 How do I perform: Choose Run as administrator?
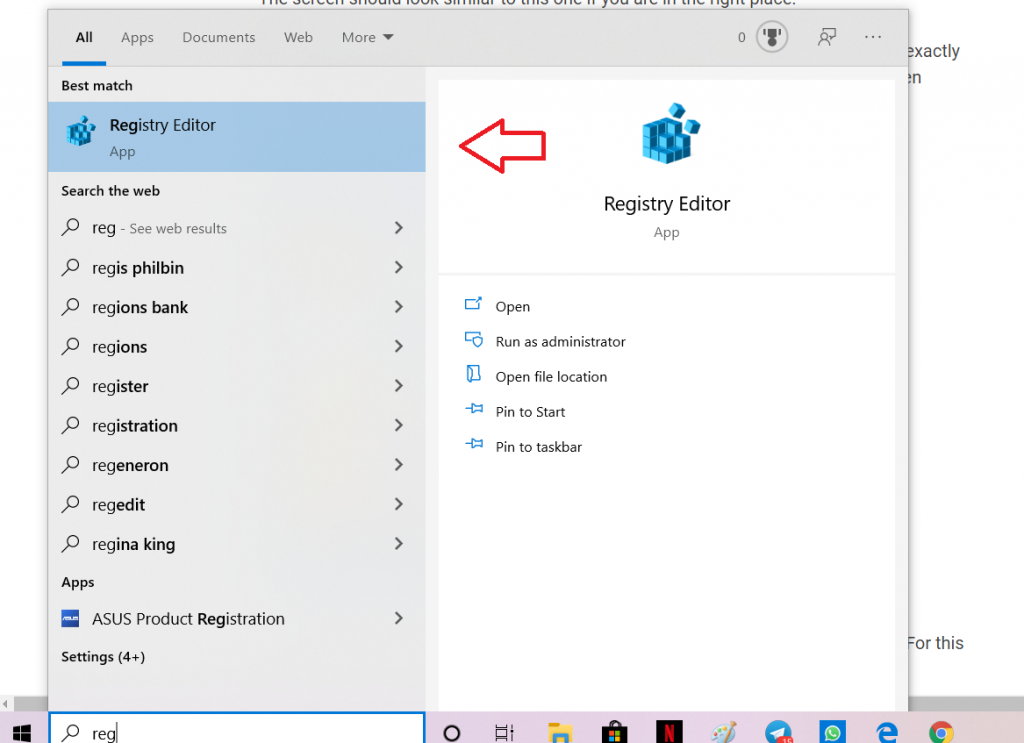pyautogui.click(x=560, y=341)
